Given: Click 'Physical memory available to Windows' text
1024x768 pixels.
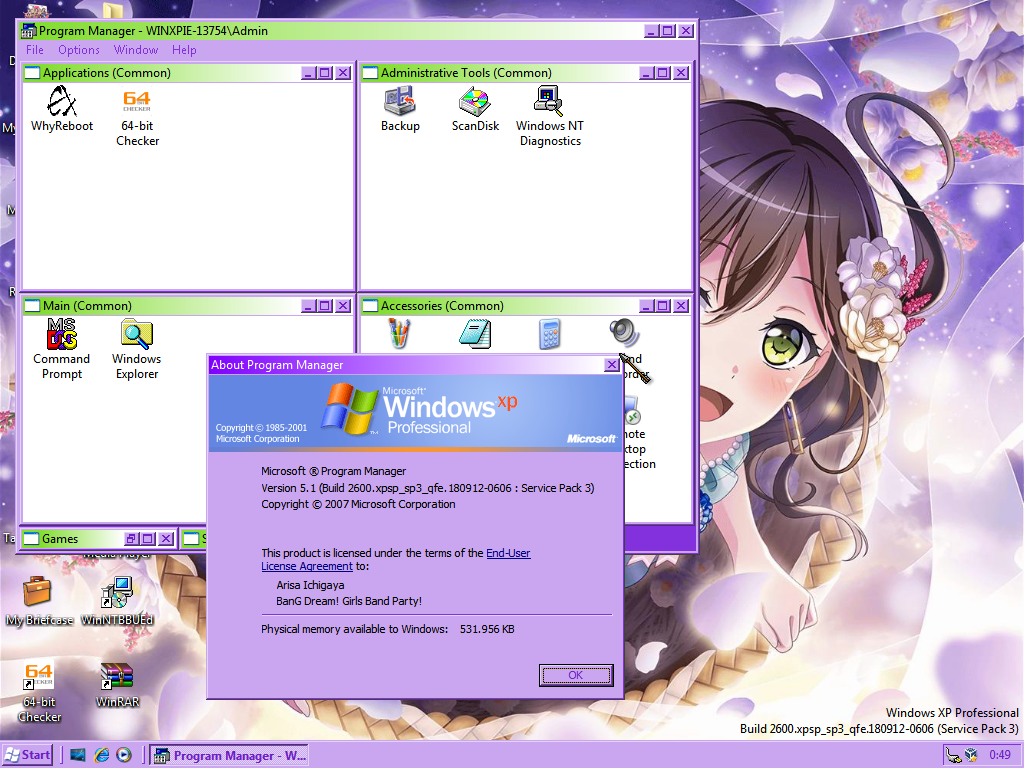Looking at the screenshot, I should [x=355, y=630].
